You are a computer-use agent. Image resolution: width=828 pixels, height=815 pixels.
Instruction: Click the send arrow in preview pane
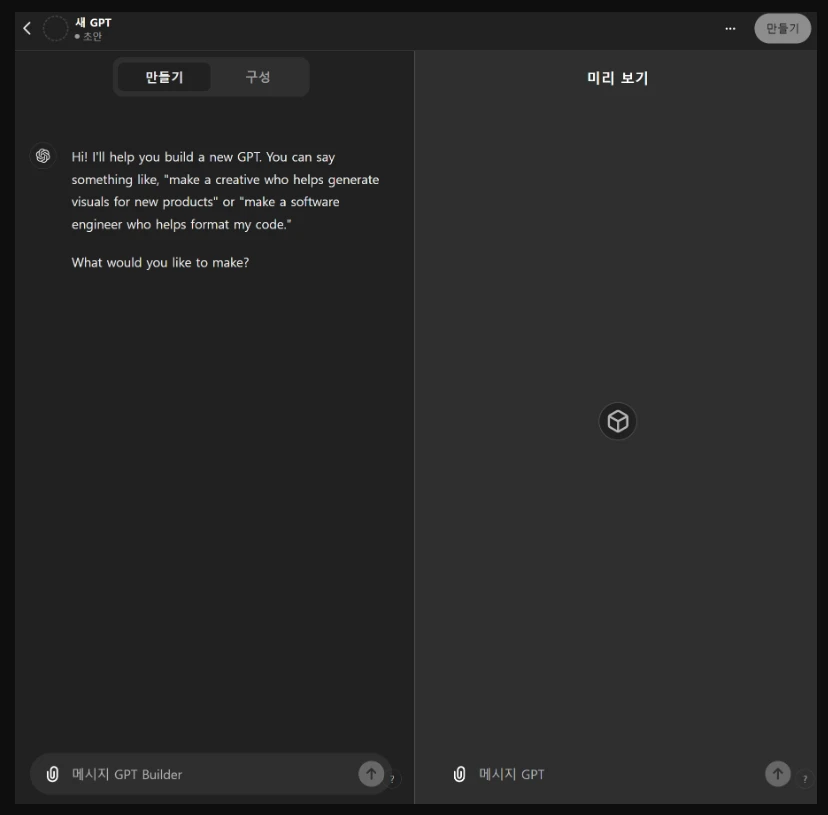pos(777,774)
